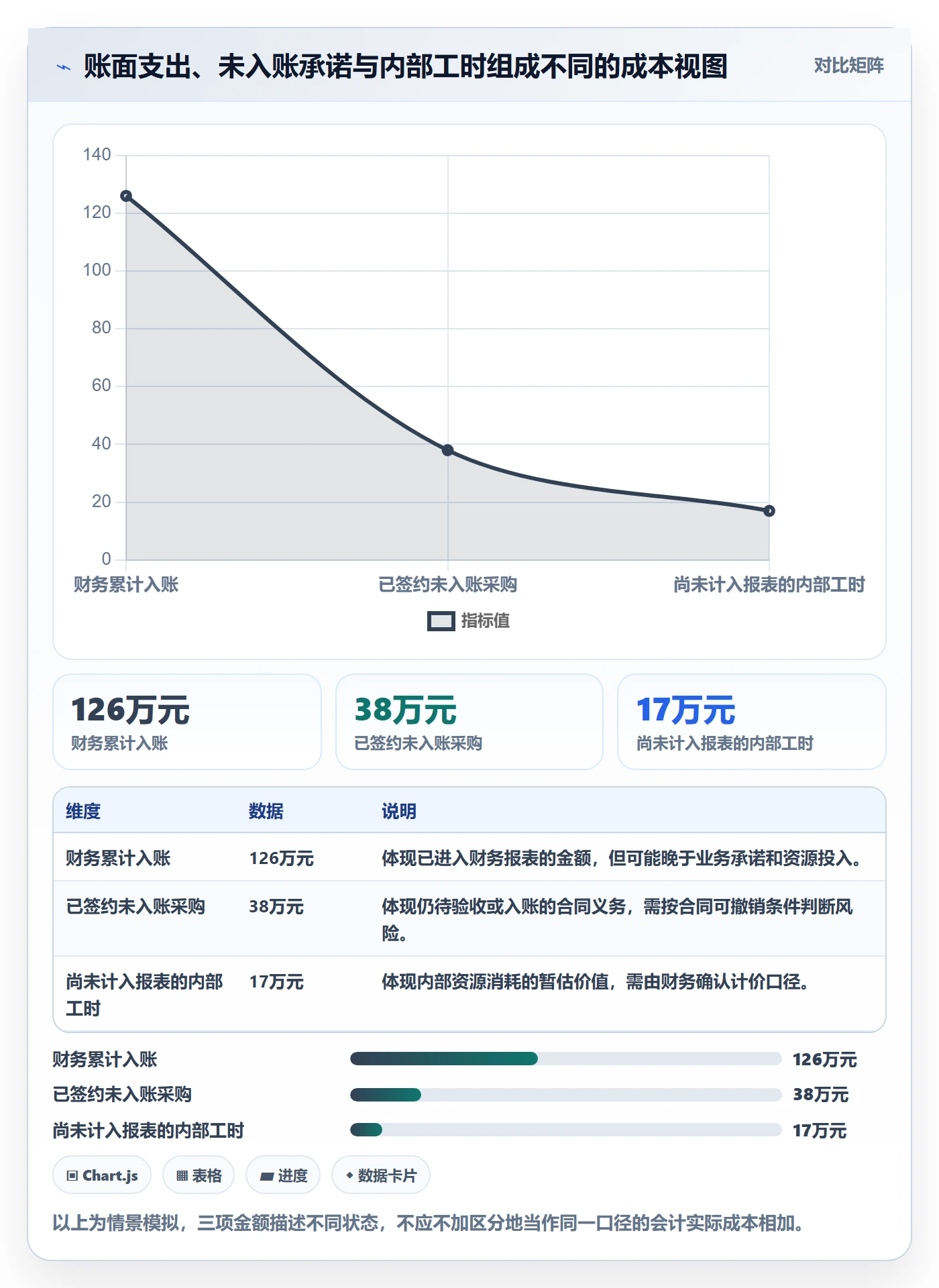939x1288 pixels.
Task: Click the footer disclaimer starting 以上为情景模拟
Action: 428,1223
